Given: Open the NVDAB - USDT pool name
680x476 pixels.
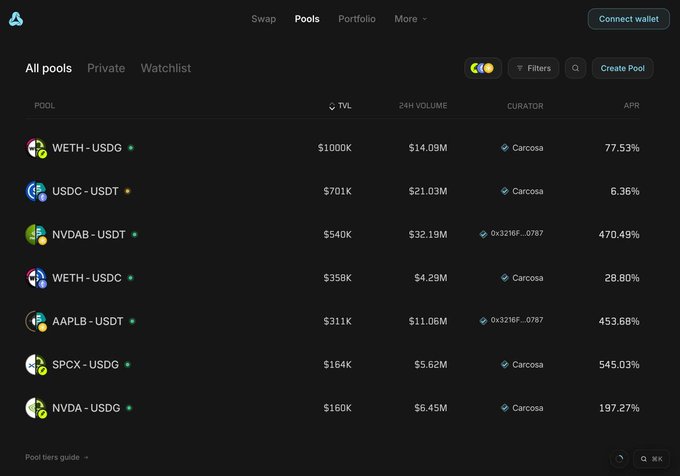Looking at the screenshot, I should (x=88, y=235).
